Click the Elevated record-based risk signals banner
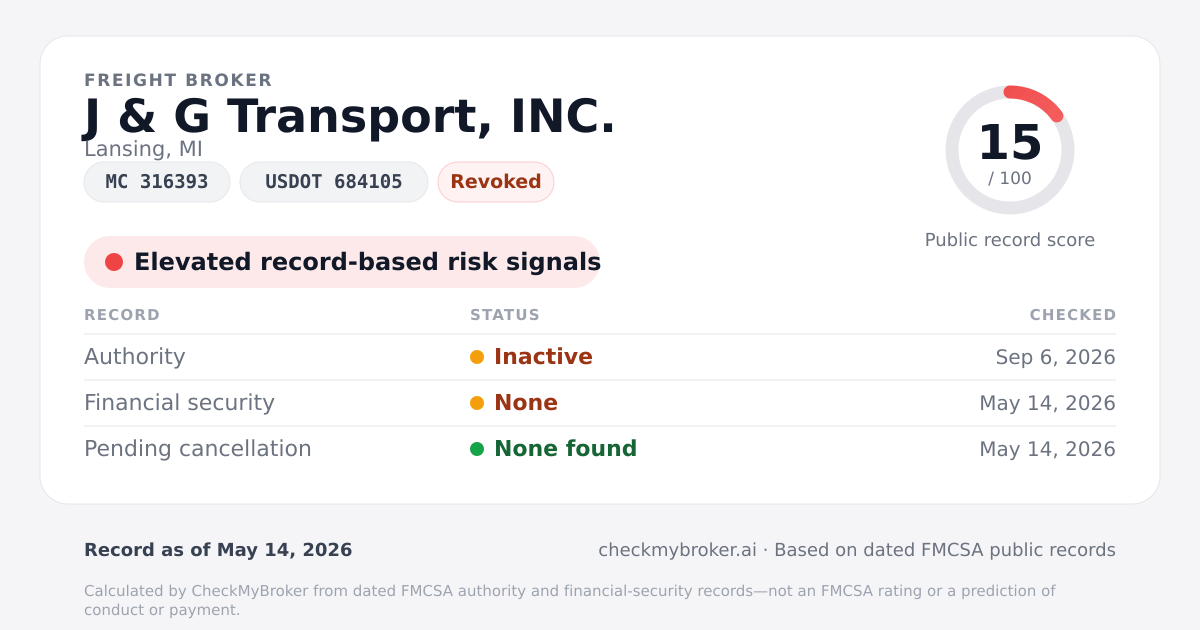 (342, 262)
